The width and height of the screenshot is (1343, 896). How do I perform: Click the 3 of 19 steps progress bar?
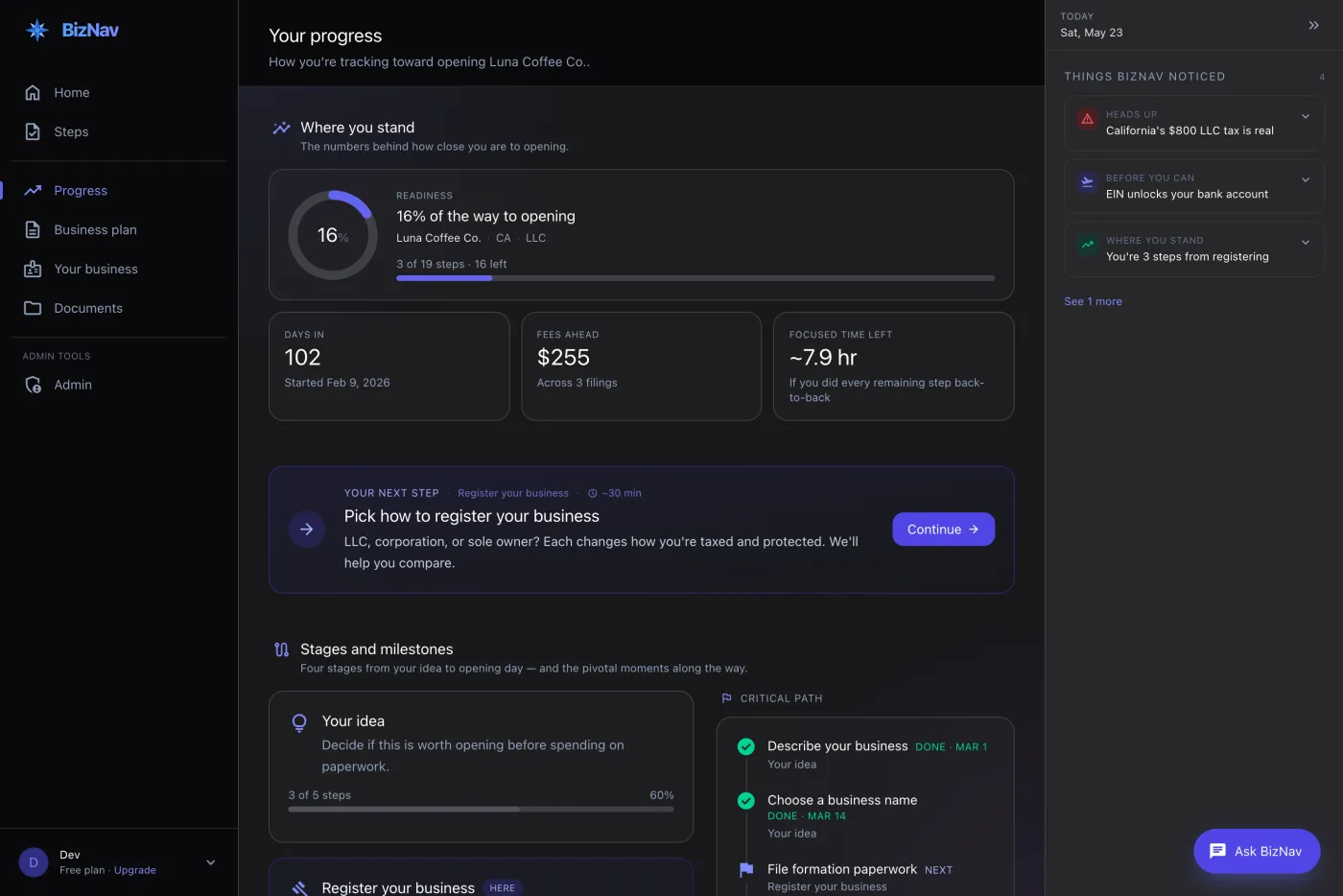(695, 278)
